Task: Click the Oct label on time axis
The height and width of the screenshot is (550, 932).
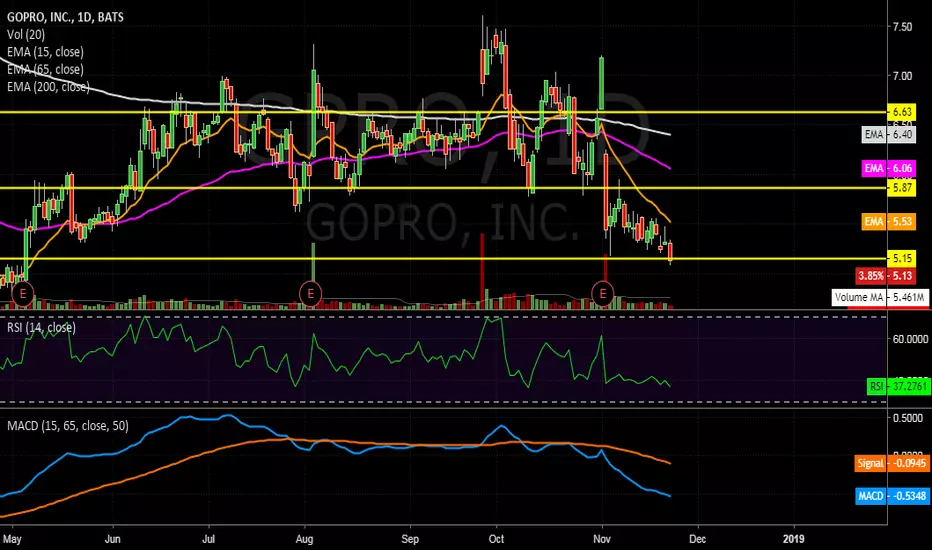Action: tap(496, 539)
